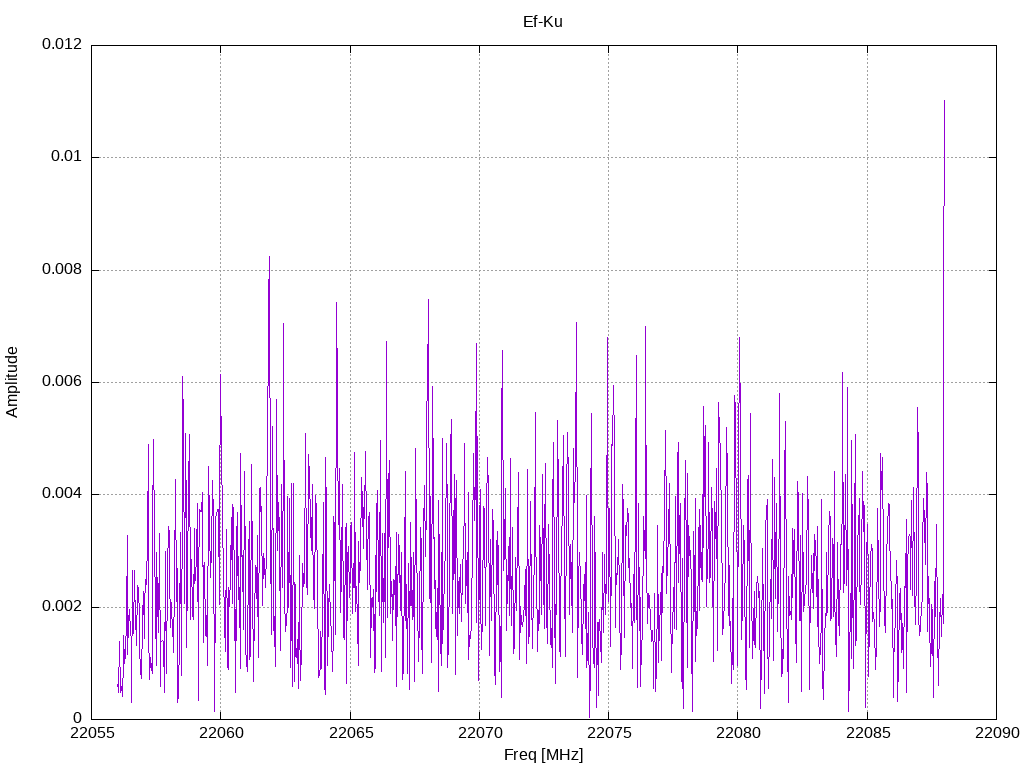Click x-axis tick value 22090
The image size is (1024, 768).
pyautogui.click(x=997, y=733)
